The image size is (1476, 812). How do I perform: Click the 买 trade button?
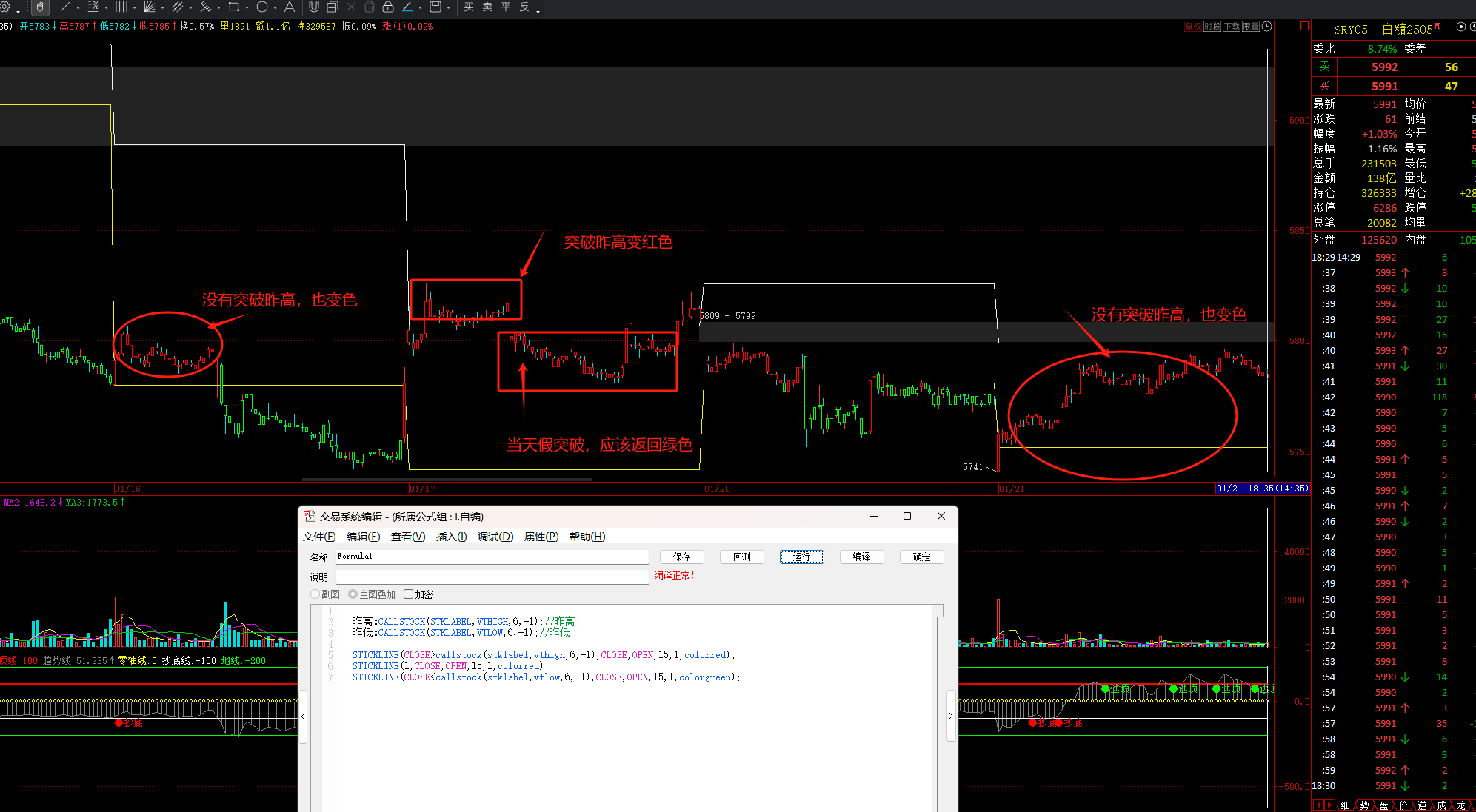[469, 7]
